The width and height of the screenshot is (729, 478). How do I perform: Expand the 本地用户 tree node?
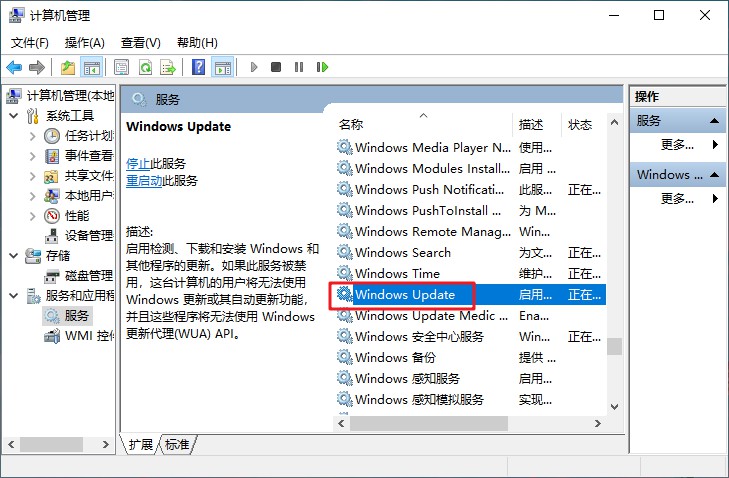pyautogui.click(x=32, y=196)
